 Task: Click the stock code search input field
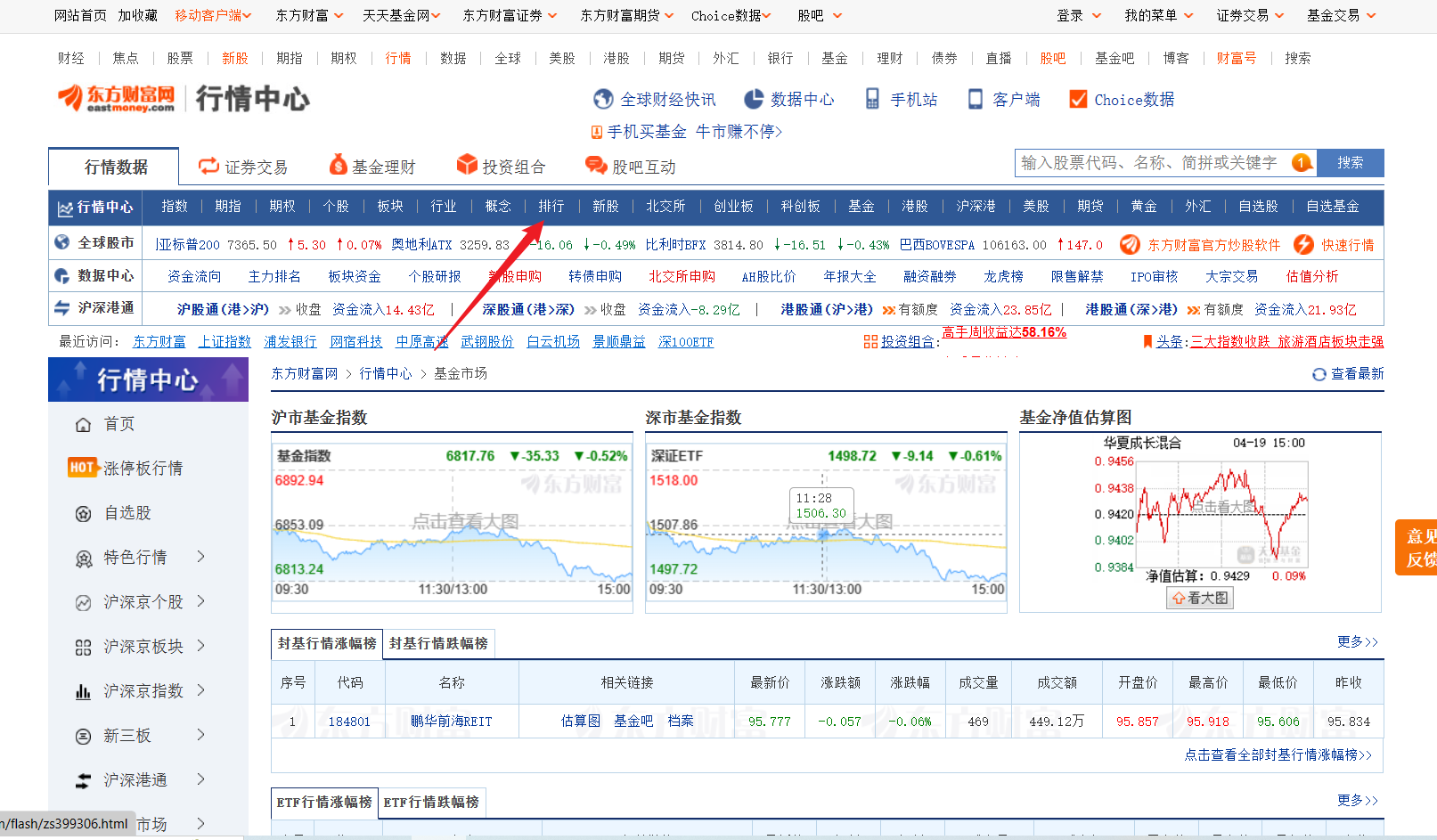point(1165,162)
